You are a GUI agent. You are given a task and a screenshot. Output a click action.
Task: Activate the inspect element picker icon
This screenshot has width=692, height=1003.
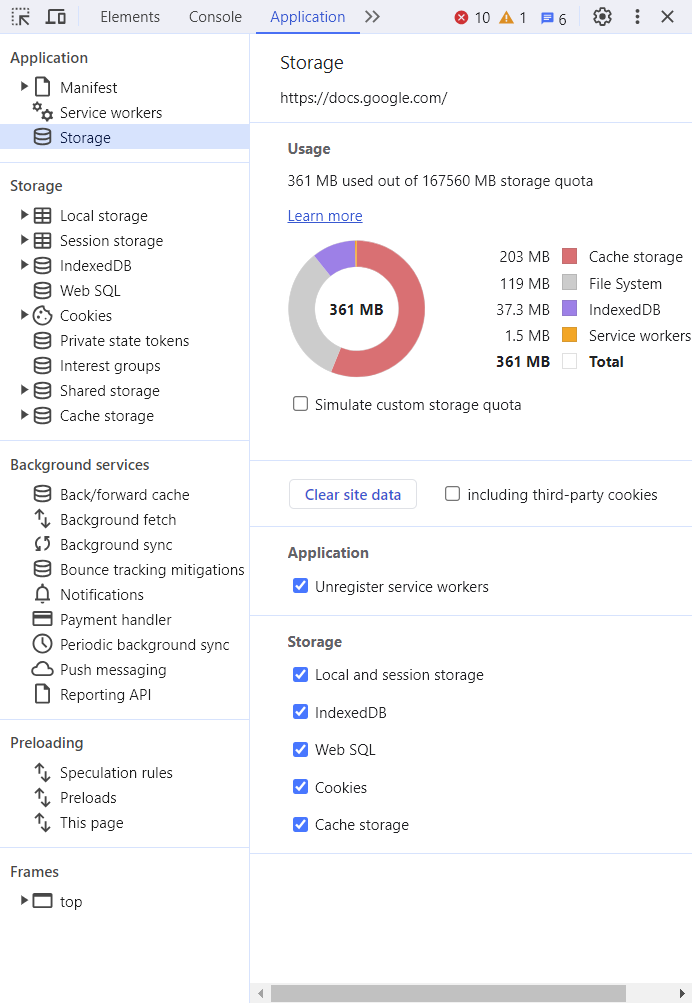tap(20, 17)
